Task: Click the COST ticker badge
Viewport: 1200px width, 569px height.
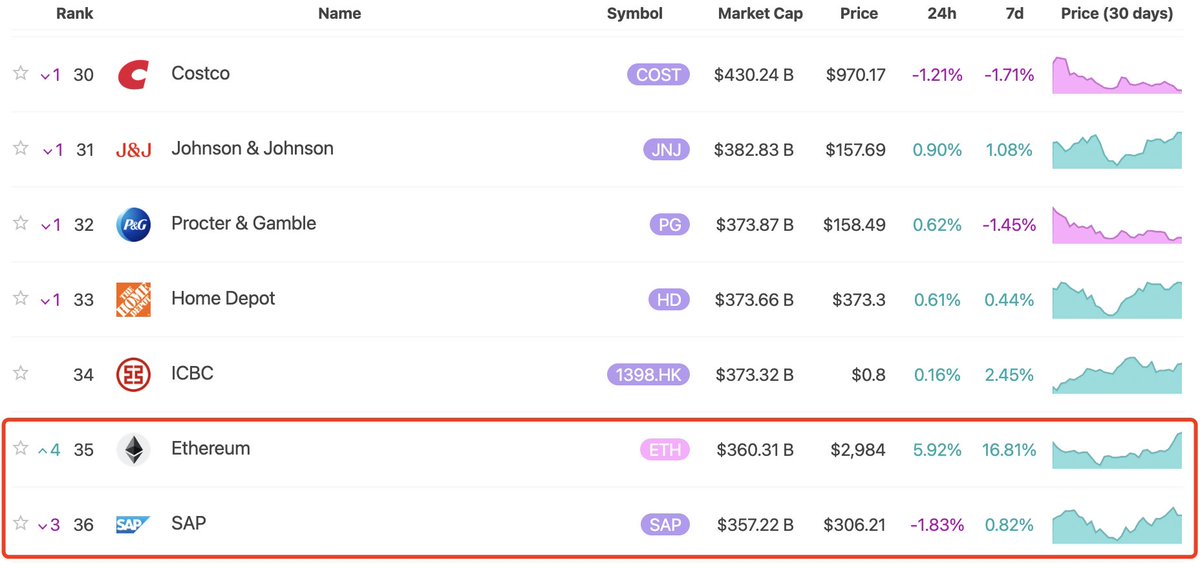Action: [x=658, y=74]
